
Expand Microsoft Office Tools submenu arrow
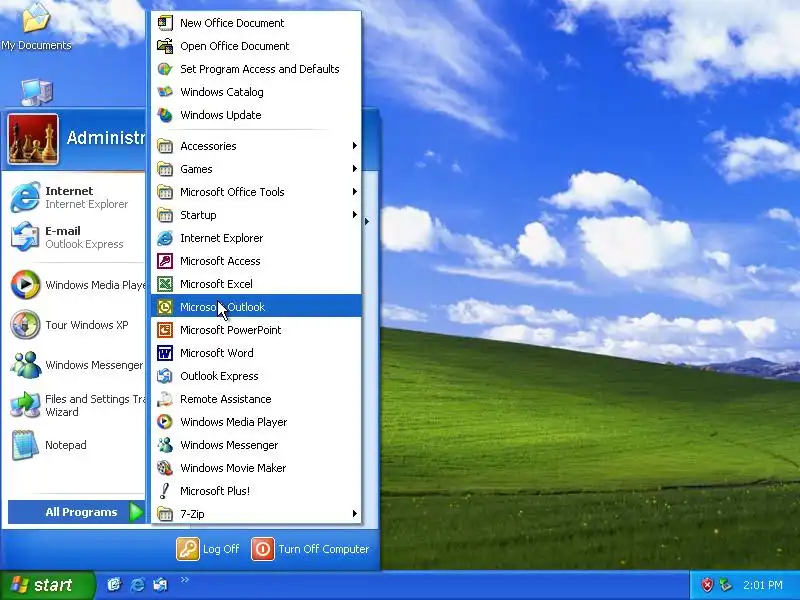point(355,192)
